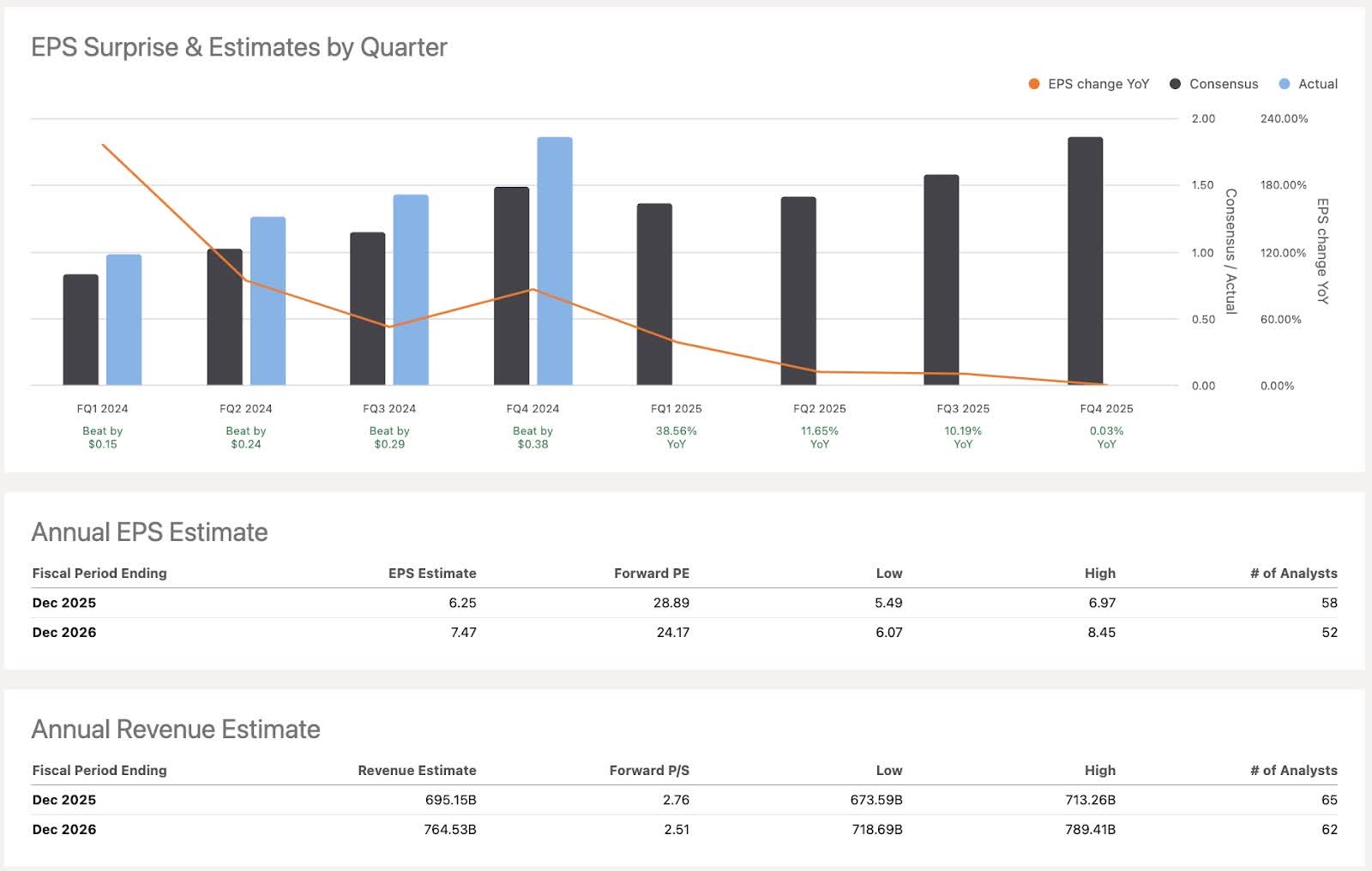Click the blue Actual legend marker
The width and height of the screenshot is (1372, 871).
point(1284,84)
